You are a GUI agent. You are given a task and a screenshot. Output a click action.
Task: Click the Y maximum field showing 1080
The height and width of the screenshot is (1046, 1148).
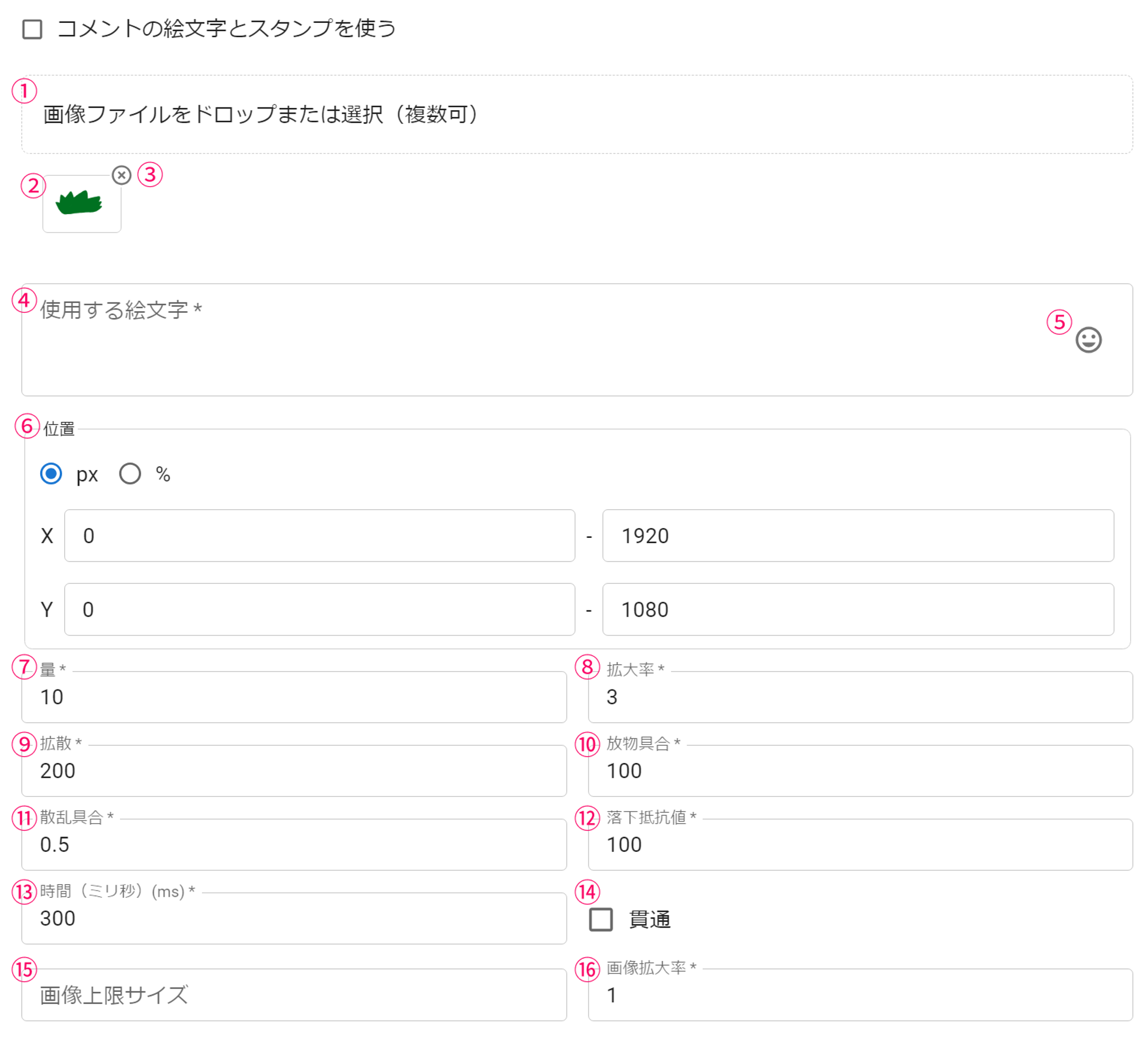[x=858, y=609]
